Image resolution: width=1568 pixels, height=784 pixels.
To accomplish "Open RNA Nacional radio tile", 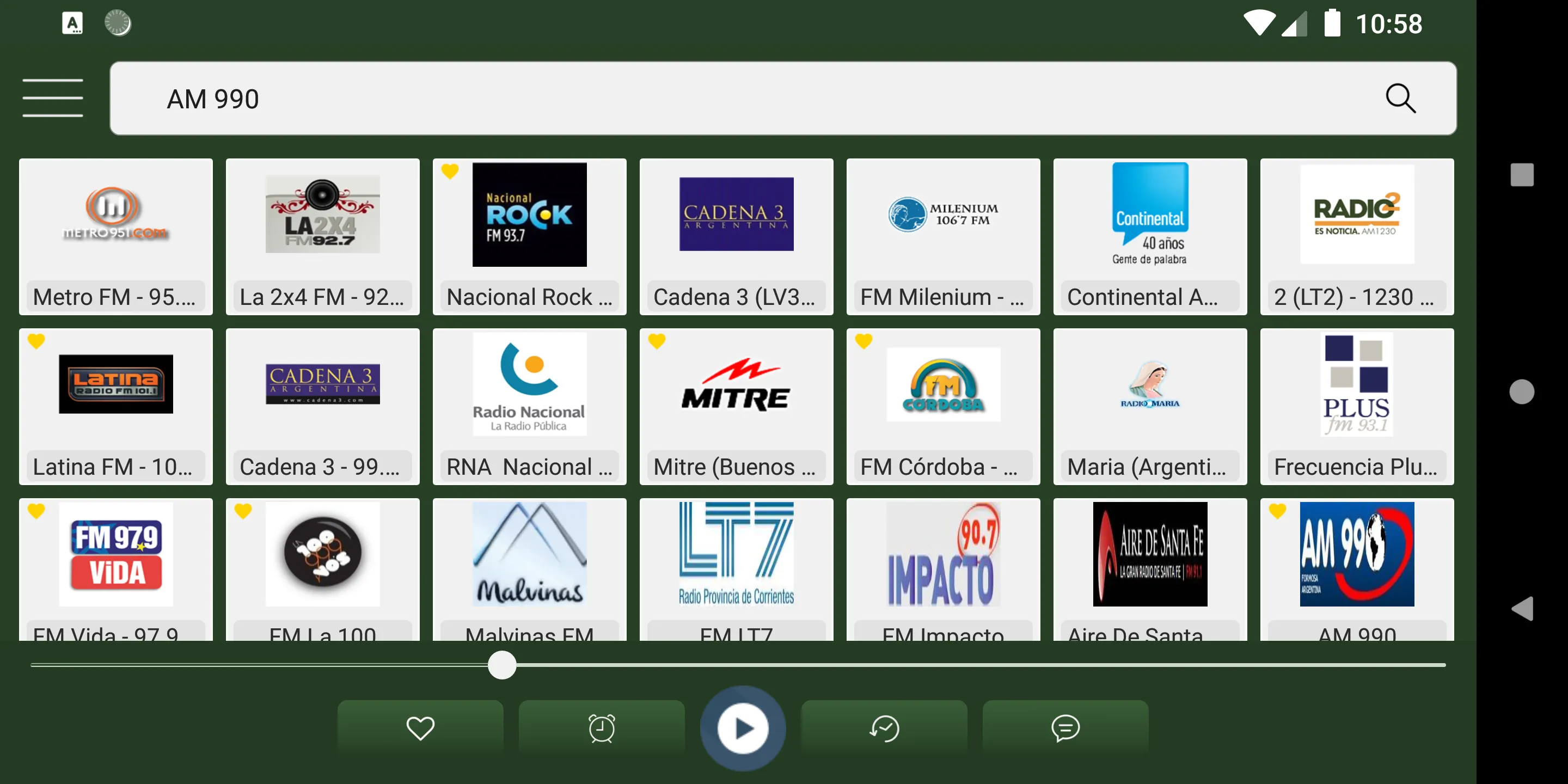I will point(530,407).
